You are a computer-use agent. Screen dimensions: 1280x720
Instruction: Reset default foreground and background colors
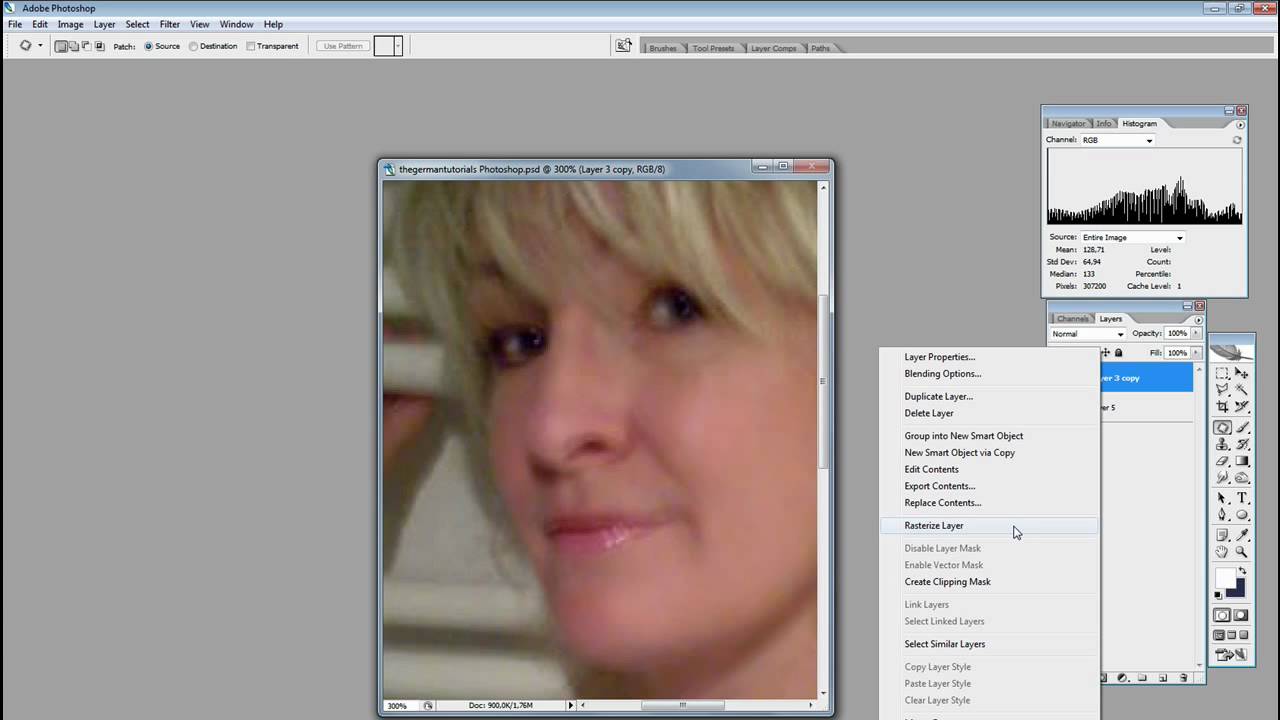point(1218,595)
